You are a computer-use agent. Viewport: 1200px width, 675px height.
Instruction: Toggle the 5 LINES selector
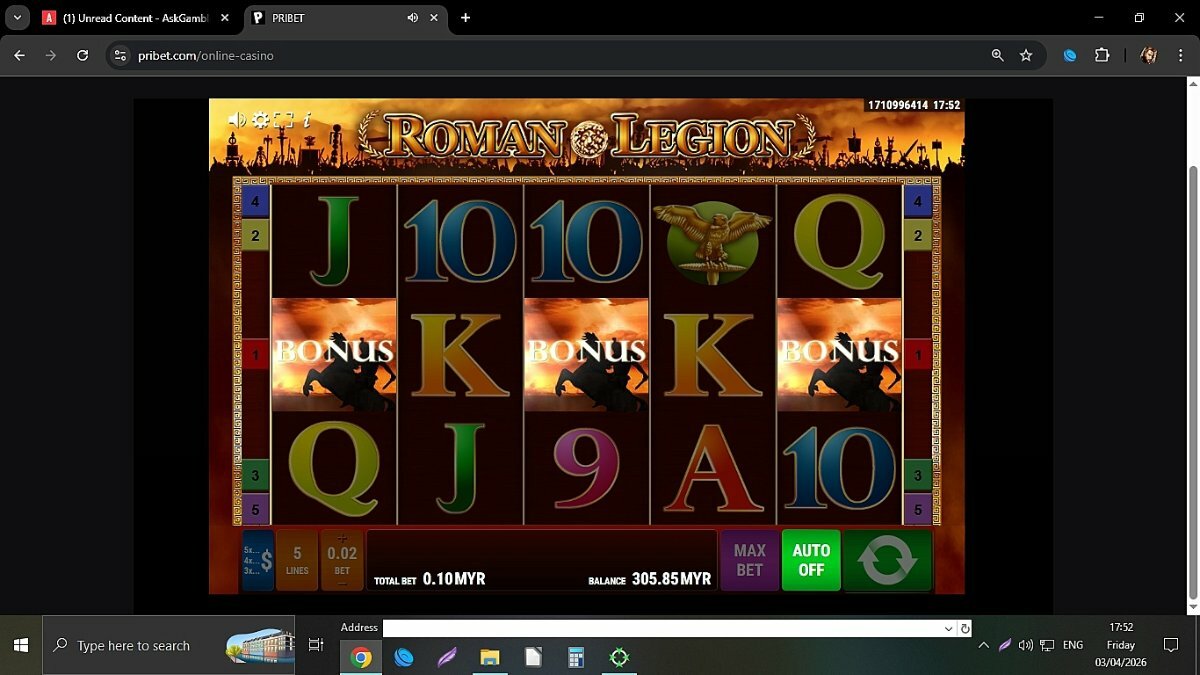click(297, 560)
